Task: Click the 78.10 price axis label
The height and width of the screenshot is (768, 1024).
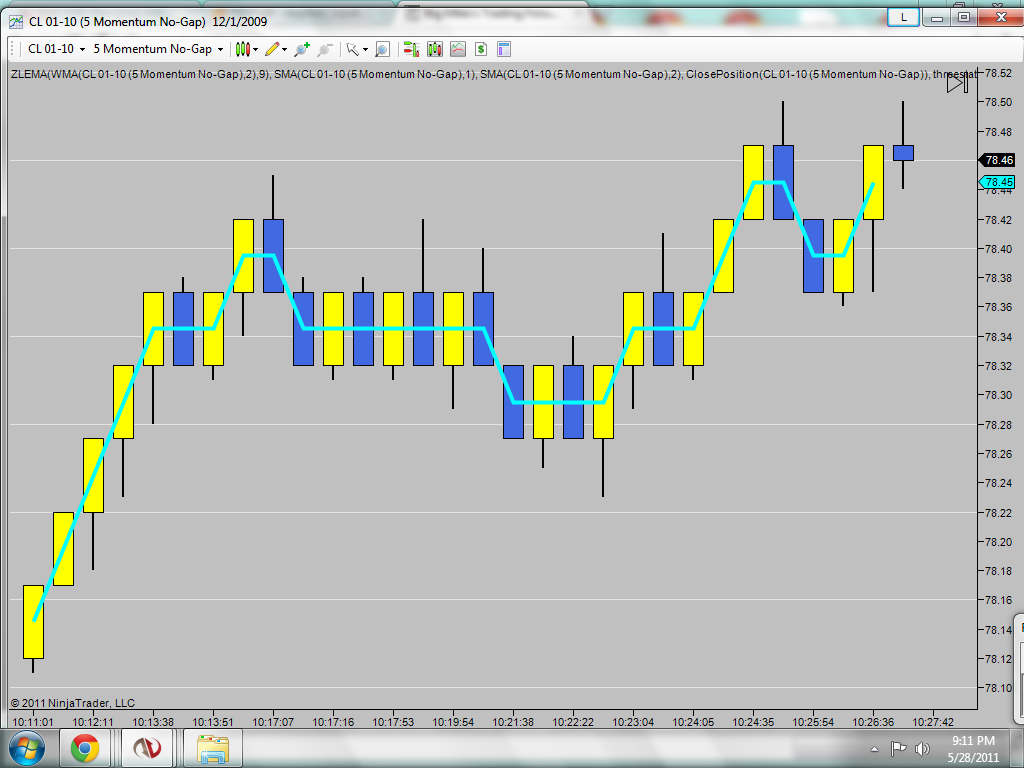Action: 998,688
